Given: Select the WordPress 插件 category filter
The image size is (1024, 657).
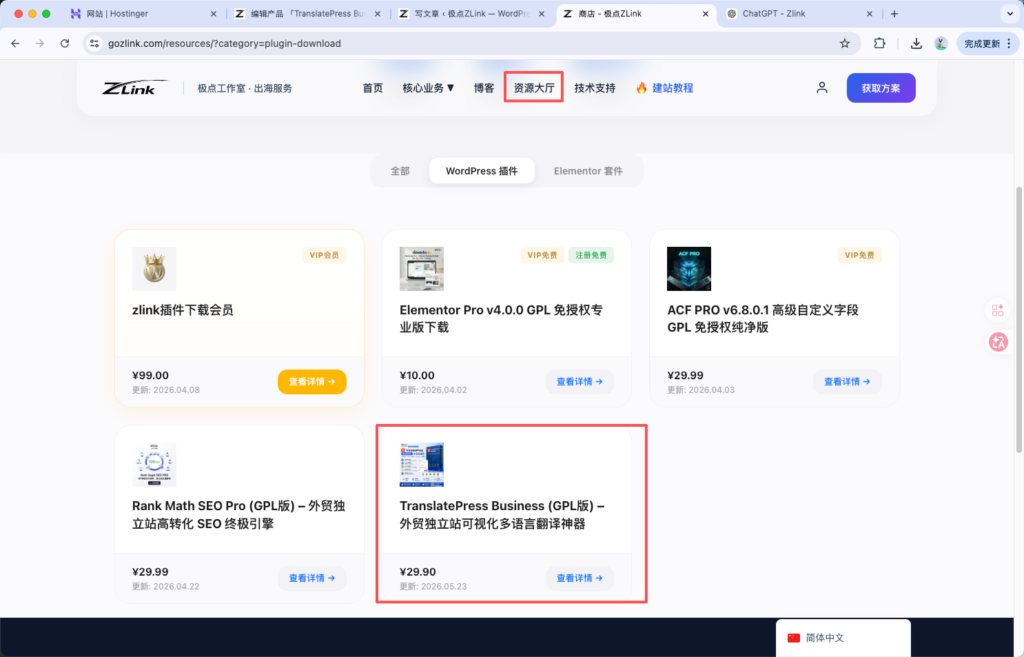Looking at the screenshot, I should [482, 171].
